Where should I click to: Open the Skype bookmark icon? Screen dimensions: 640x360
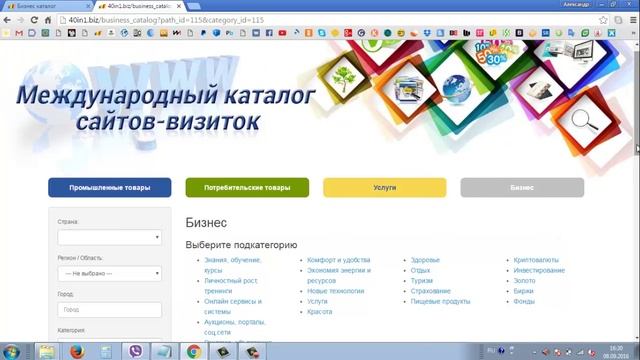[x=322, y=33]
